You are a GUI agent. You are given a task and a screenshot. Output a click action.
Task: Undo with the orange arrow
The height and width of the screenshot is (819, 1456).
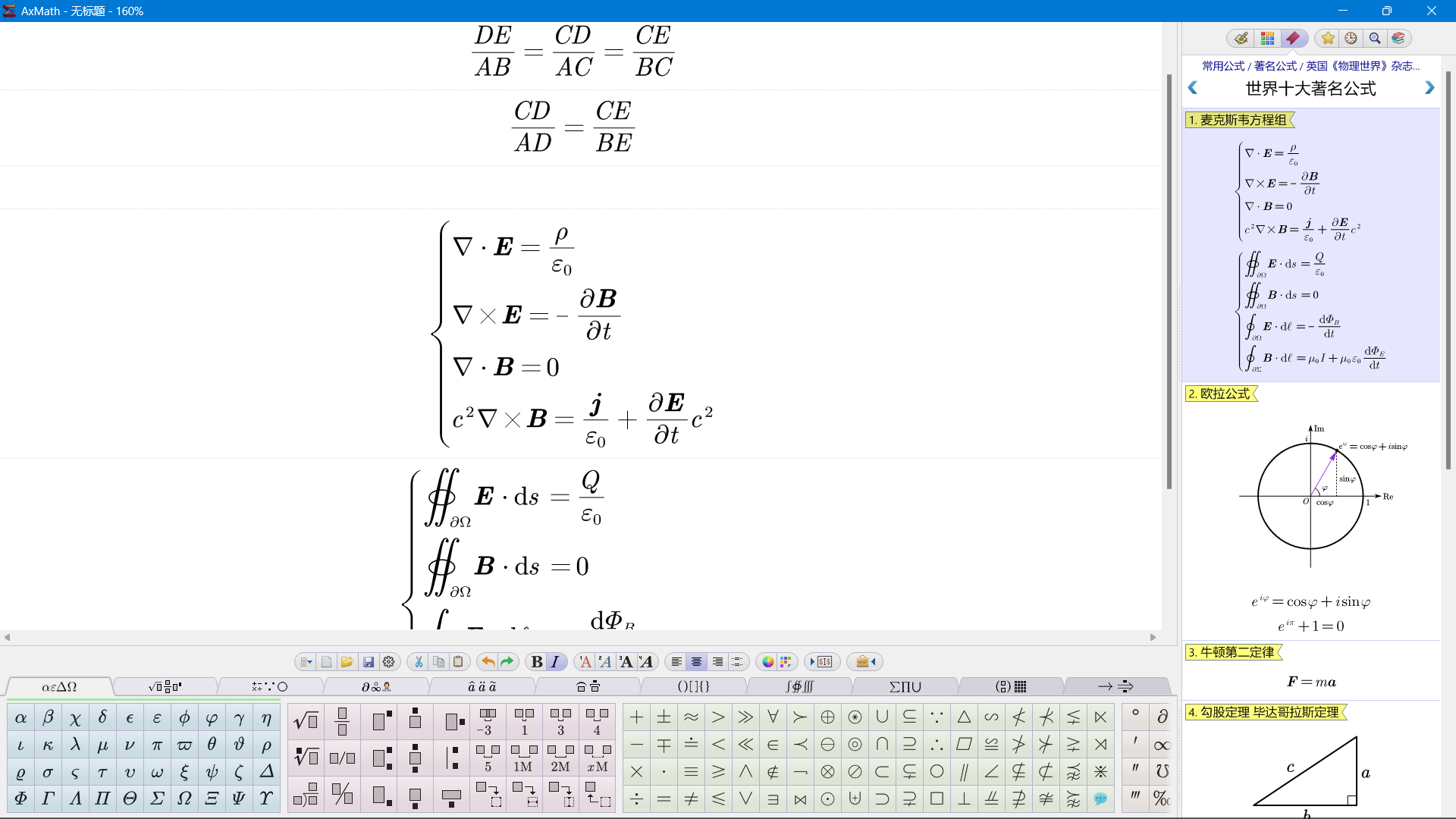(x=488, y=662)
